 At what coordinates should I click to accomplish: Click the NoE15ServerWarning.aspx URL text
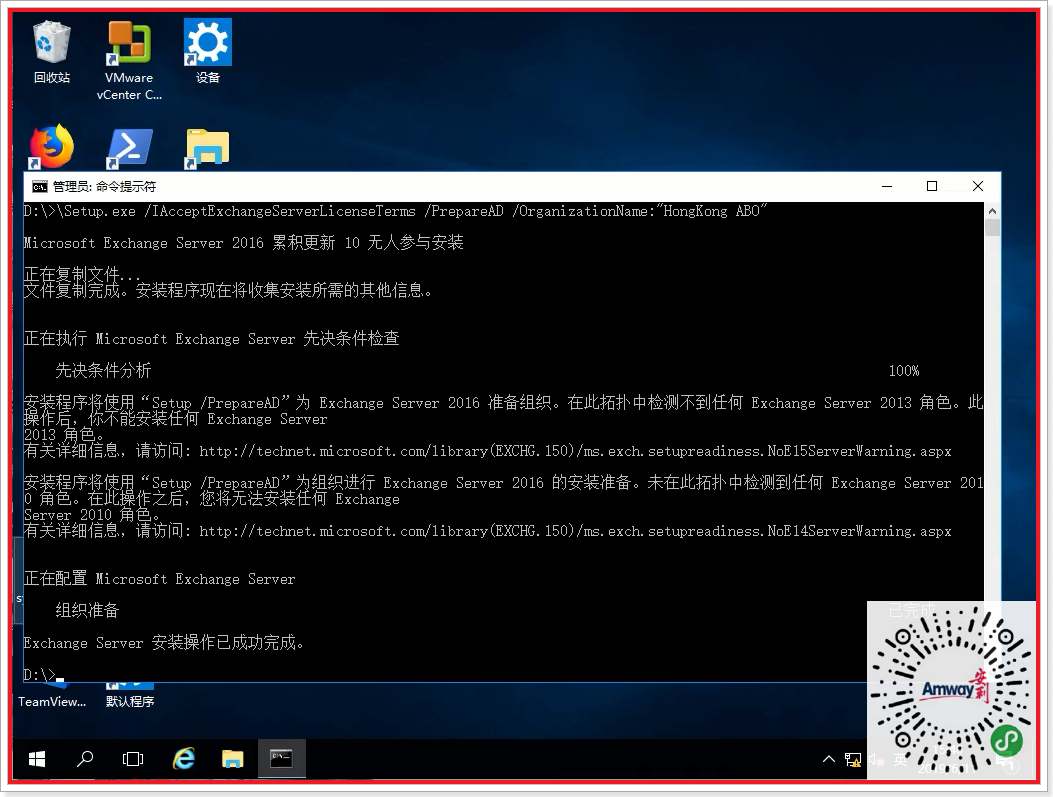576,451
